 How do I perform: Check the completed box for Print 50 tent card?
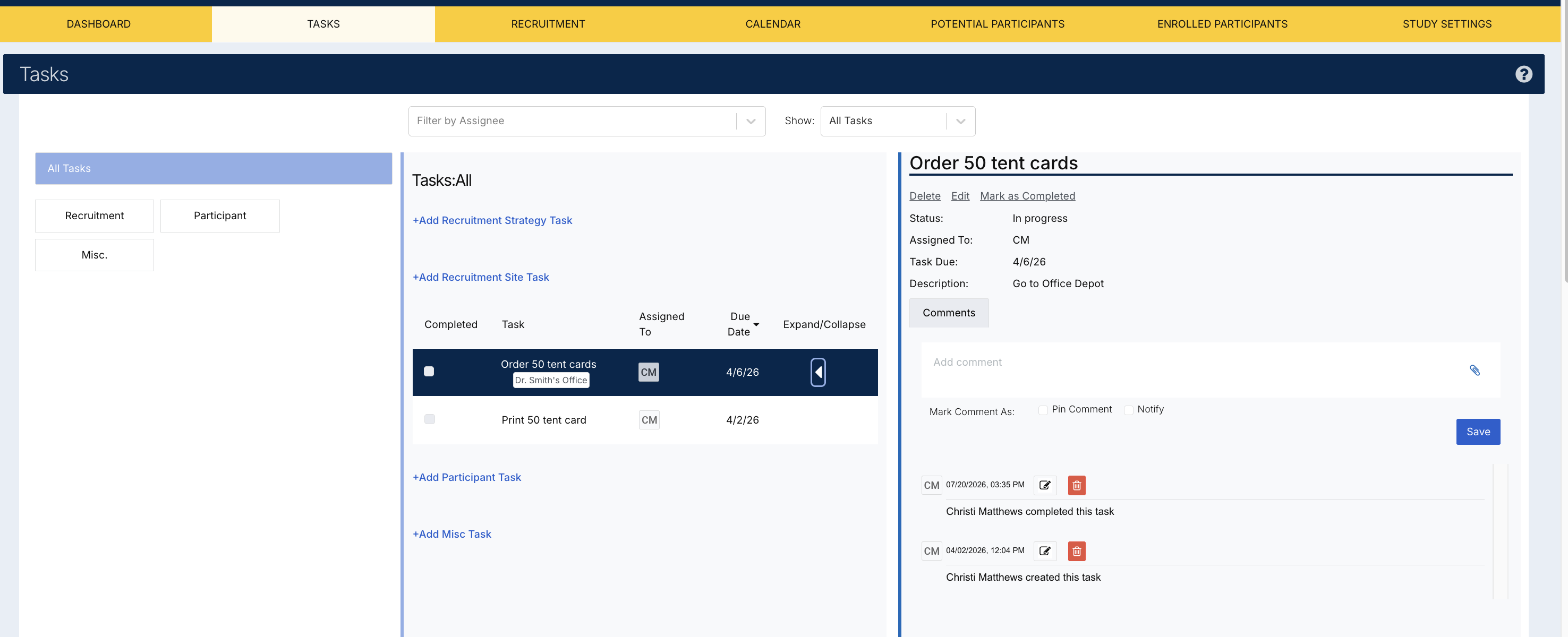[x=429, y=419]
